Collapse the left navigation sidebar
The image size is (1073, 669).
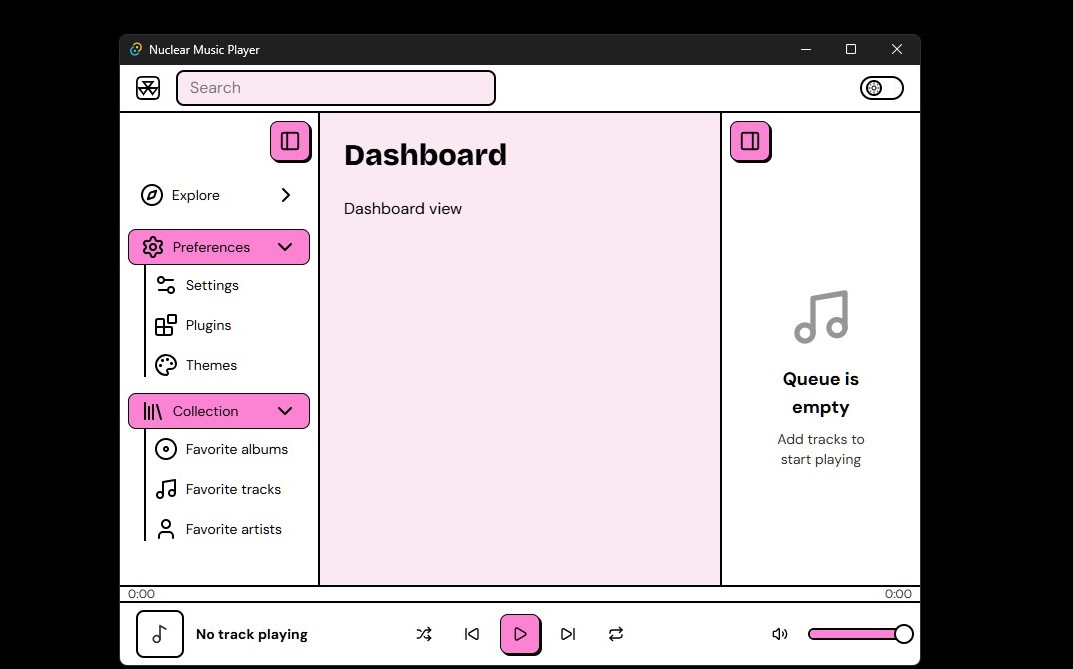coord(290,142)
